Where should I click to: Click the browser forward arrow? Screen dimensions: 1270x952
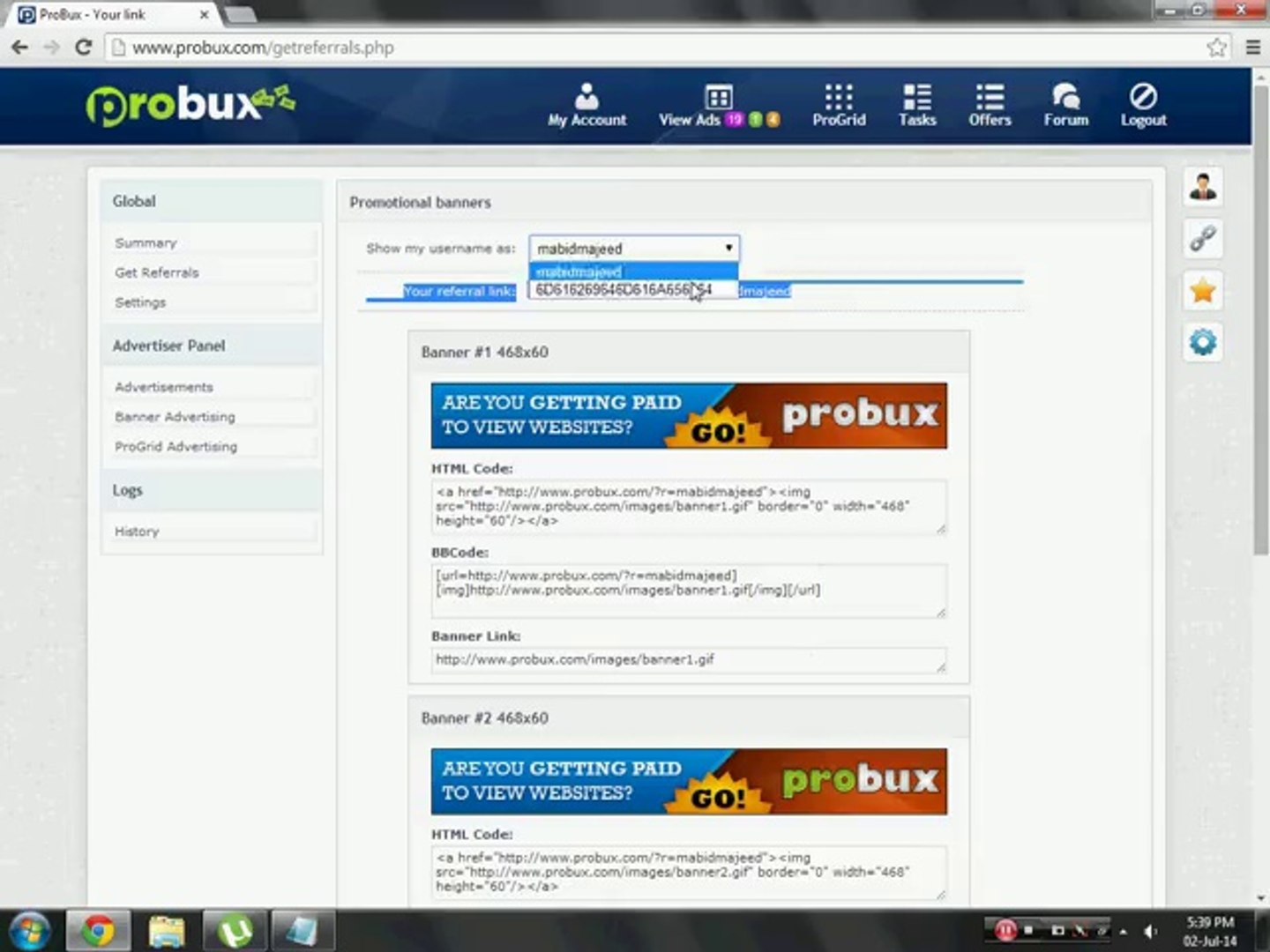[52, 48]
